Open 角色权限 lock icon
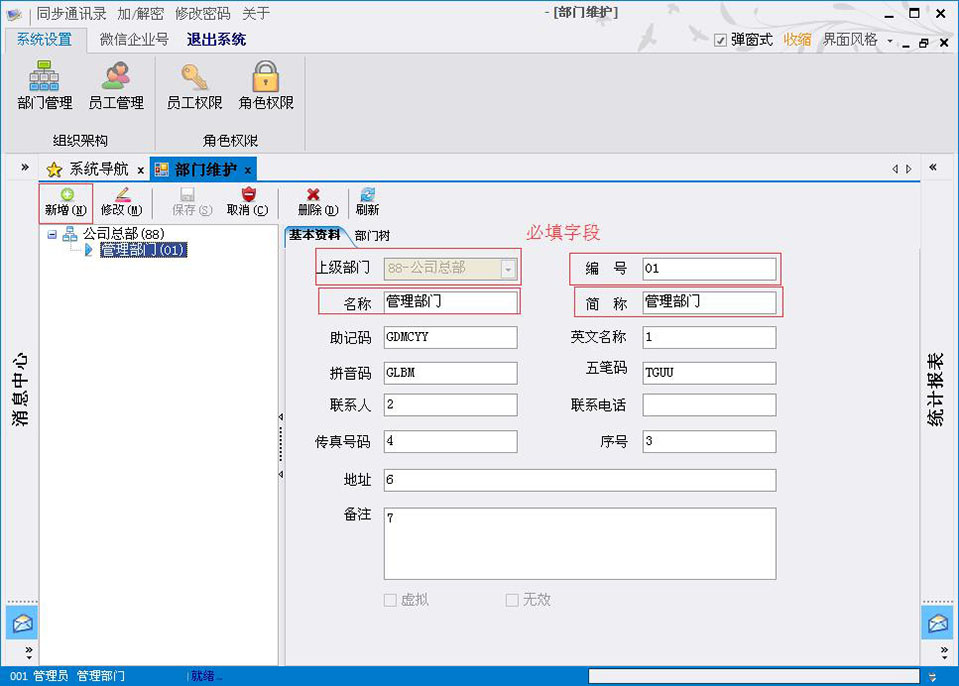Image resolution: width=959 pixels, height=686 pixels. 266,85
